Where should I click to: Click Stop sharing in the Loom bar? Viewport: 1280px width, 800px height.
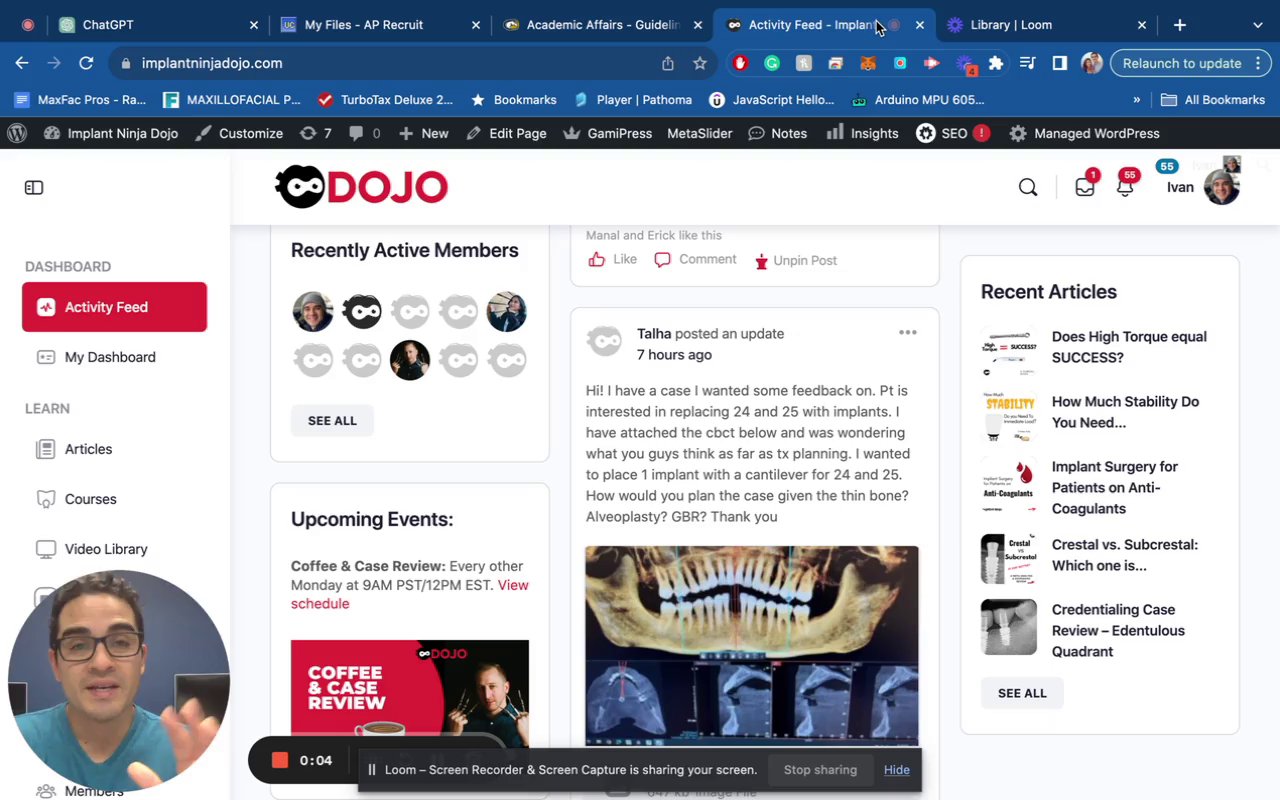pos(820,770)
